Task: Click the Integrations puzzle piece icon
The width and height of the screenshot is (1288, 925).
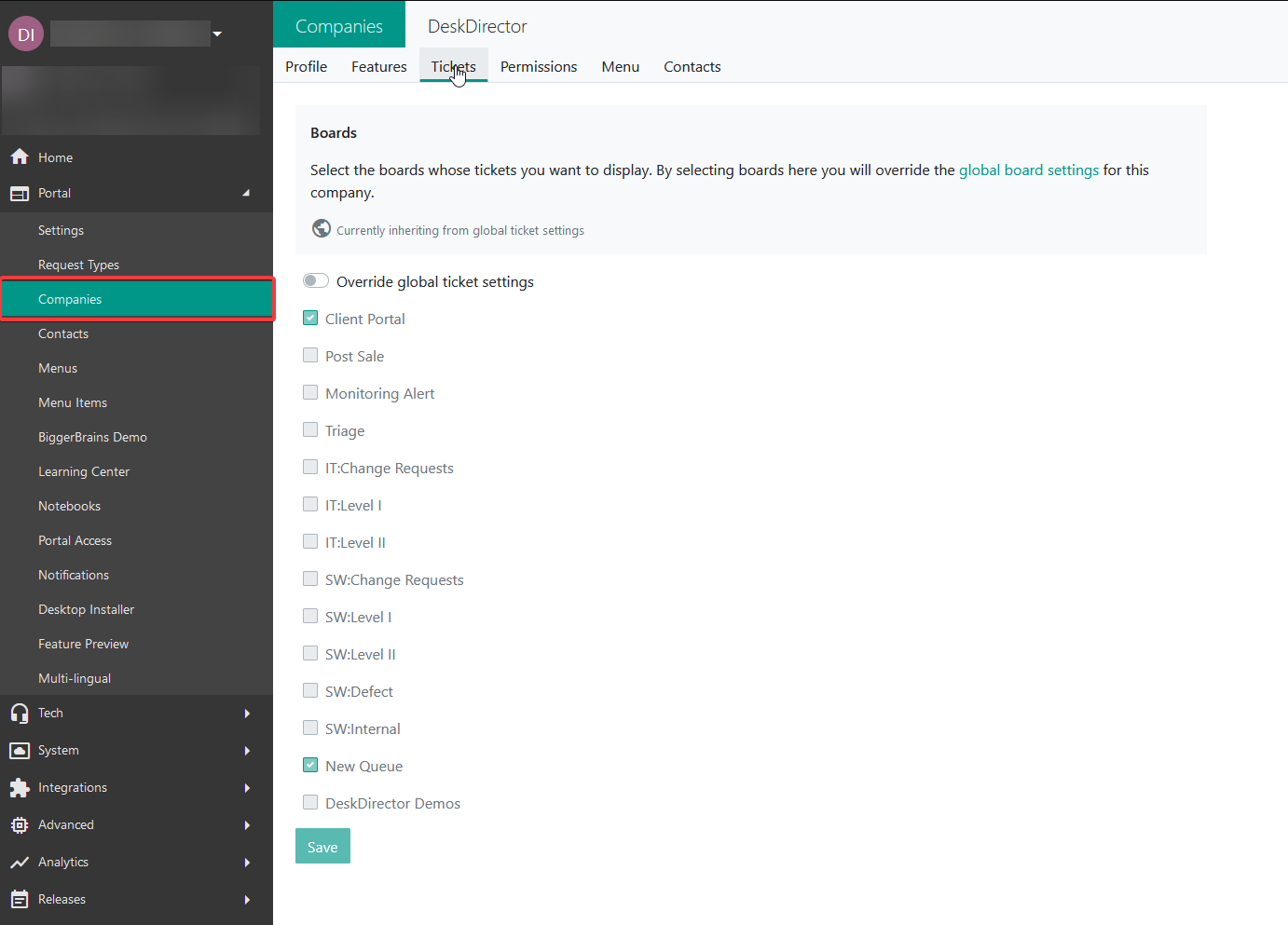Action: tap(20, 788)
